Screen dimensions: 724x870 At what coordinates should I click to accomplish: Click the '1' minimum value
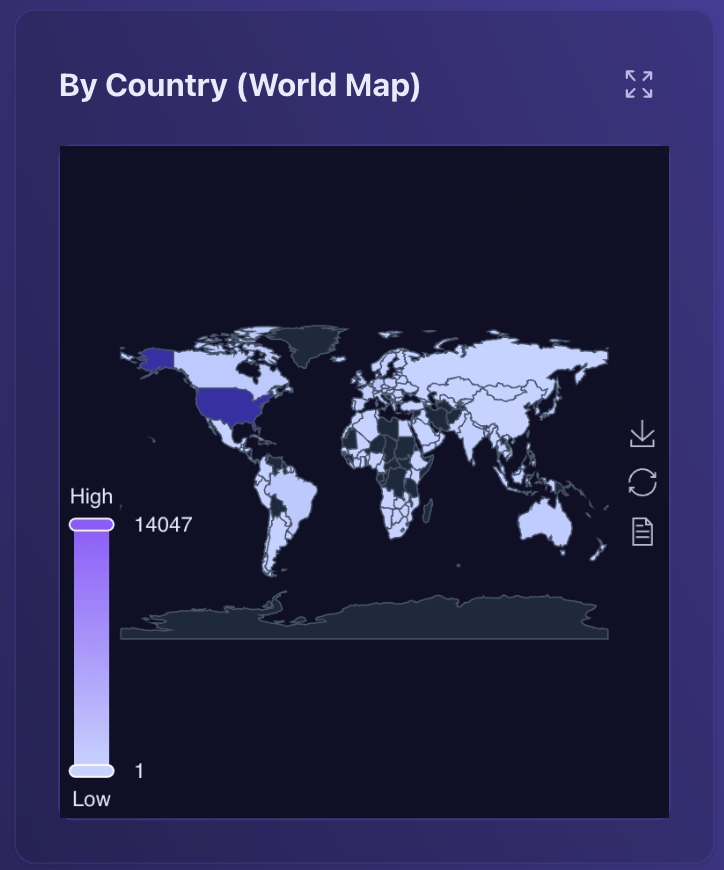[139, 771]
